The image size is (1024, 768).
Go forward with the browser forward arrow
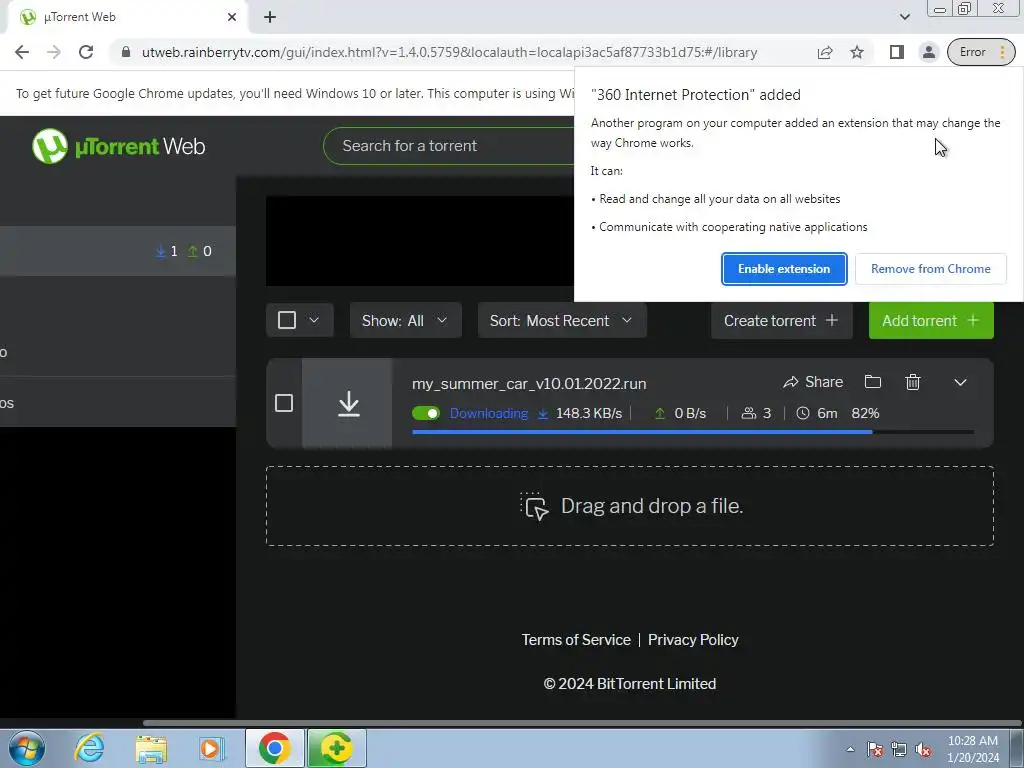pos(54,52)
